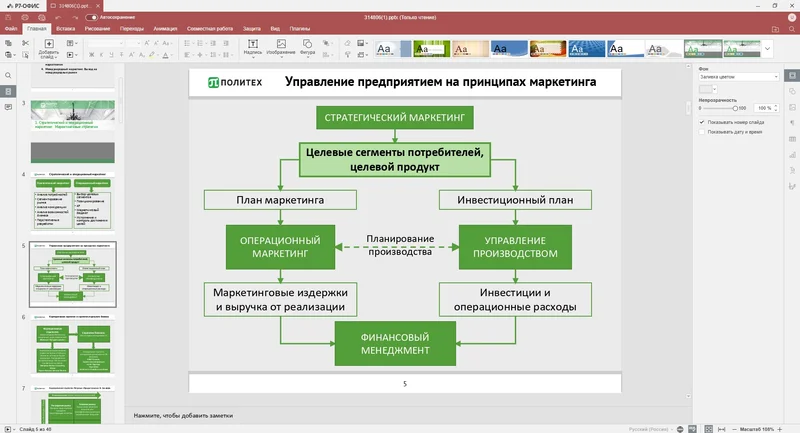Click the search icon in left sidebar
Viewport: 800px width, 433px height.
8,75
